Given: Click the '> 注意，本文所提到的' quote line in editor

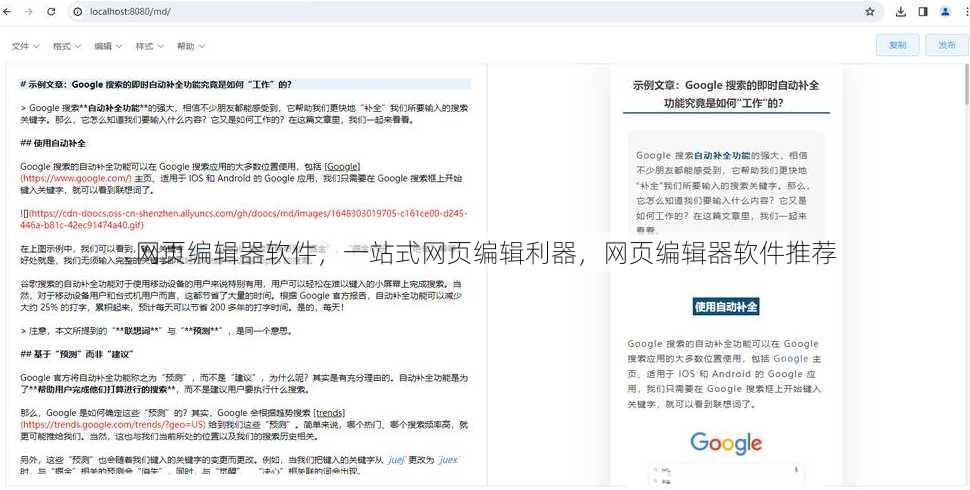Looking at the screenshot, I should [157, 331].
